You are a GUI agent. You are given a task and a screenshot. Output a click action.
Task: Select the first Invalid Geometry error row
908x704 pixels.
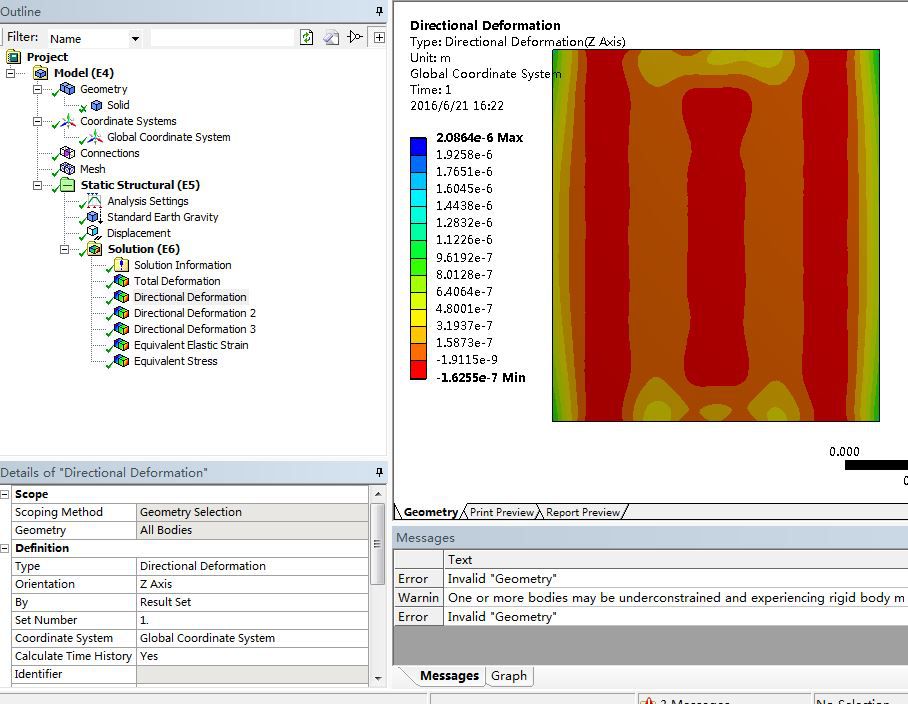651,579
